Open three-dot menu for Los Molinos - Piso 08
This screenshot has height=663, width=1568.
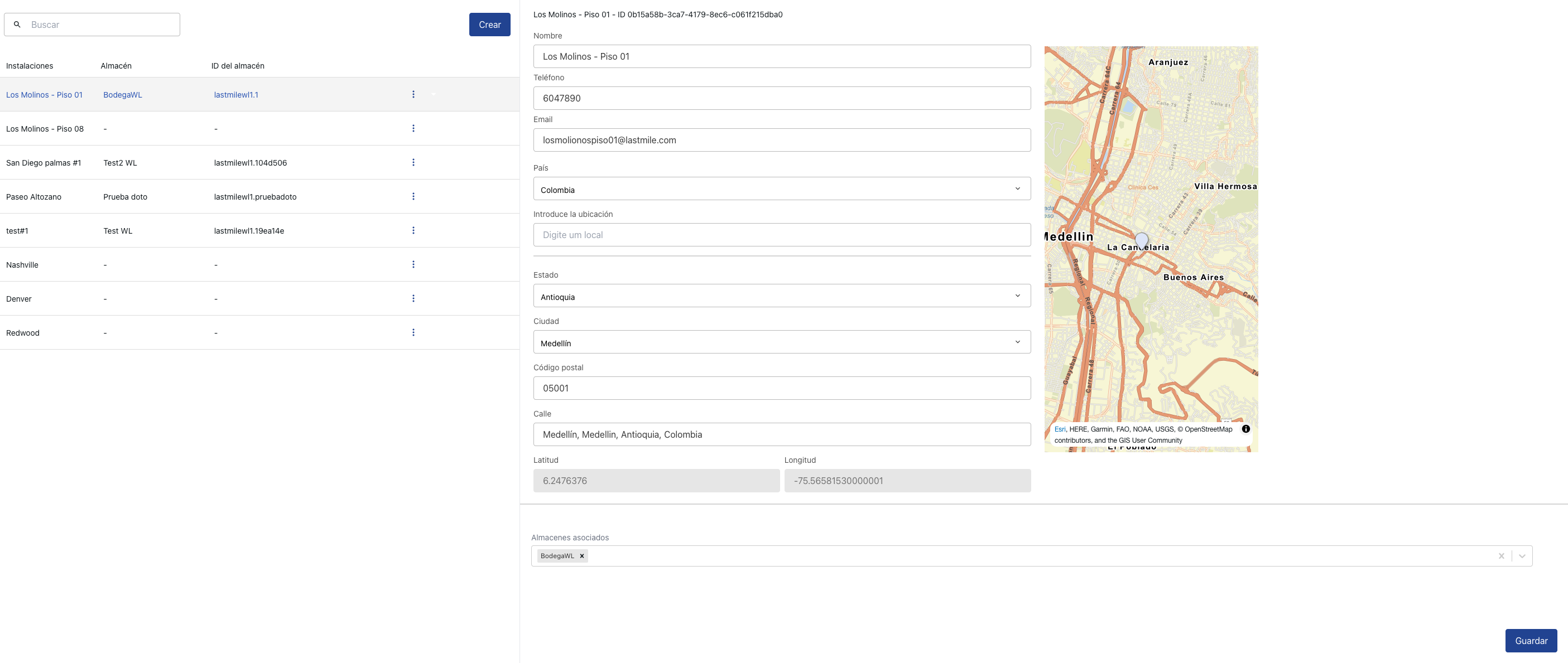413,128
